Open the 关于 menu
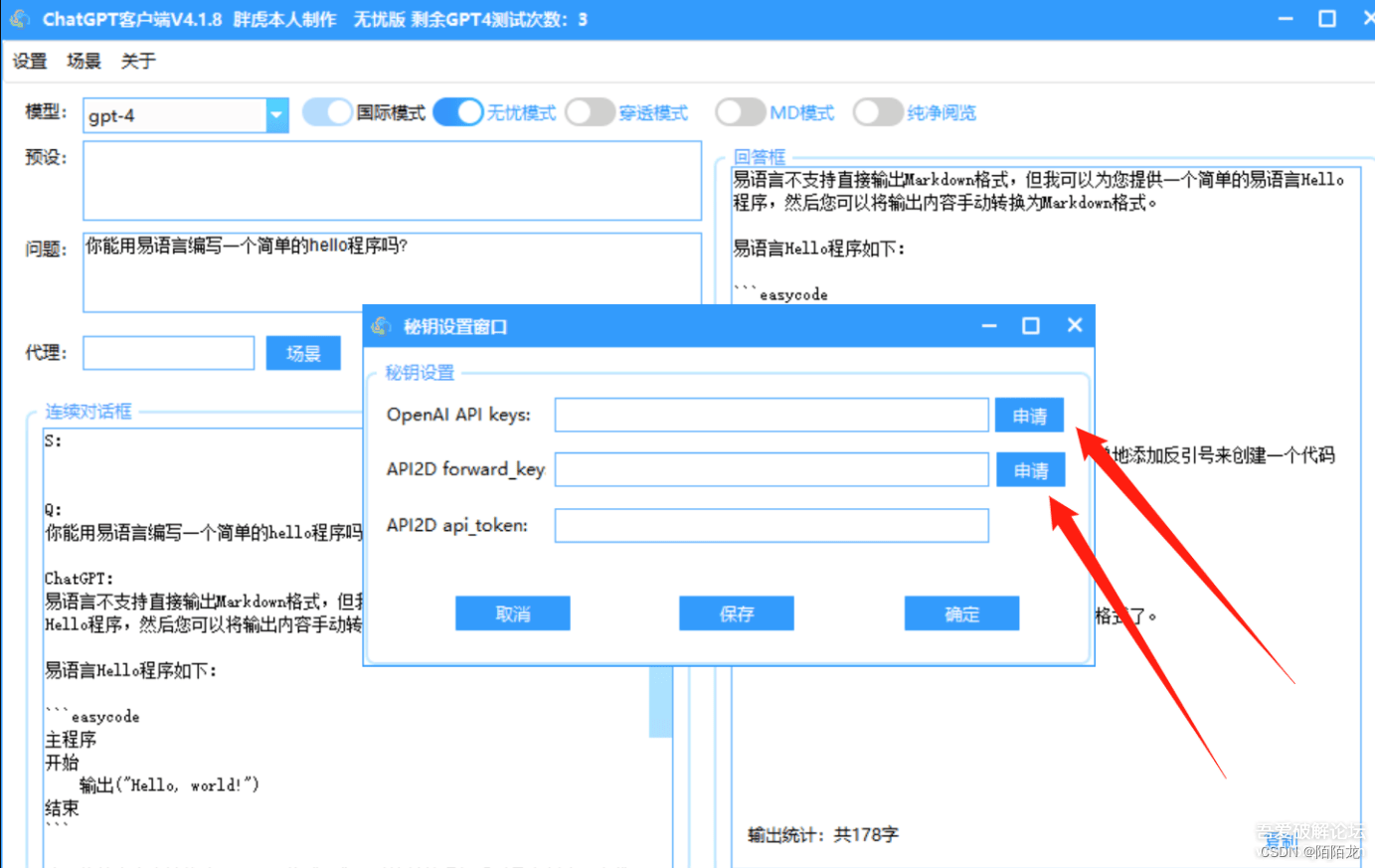Screen dimensions: 1375x868 point(138,62)
